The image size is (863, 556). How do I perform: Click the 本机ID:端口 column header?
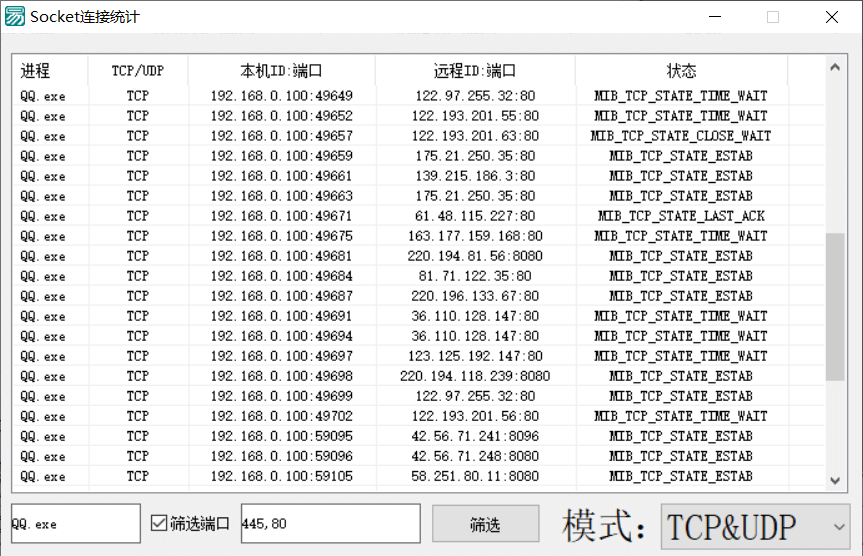click(x=281, y=71)
